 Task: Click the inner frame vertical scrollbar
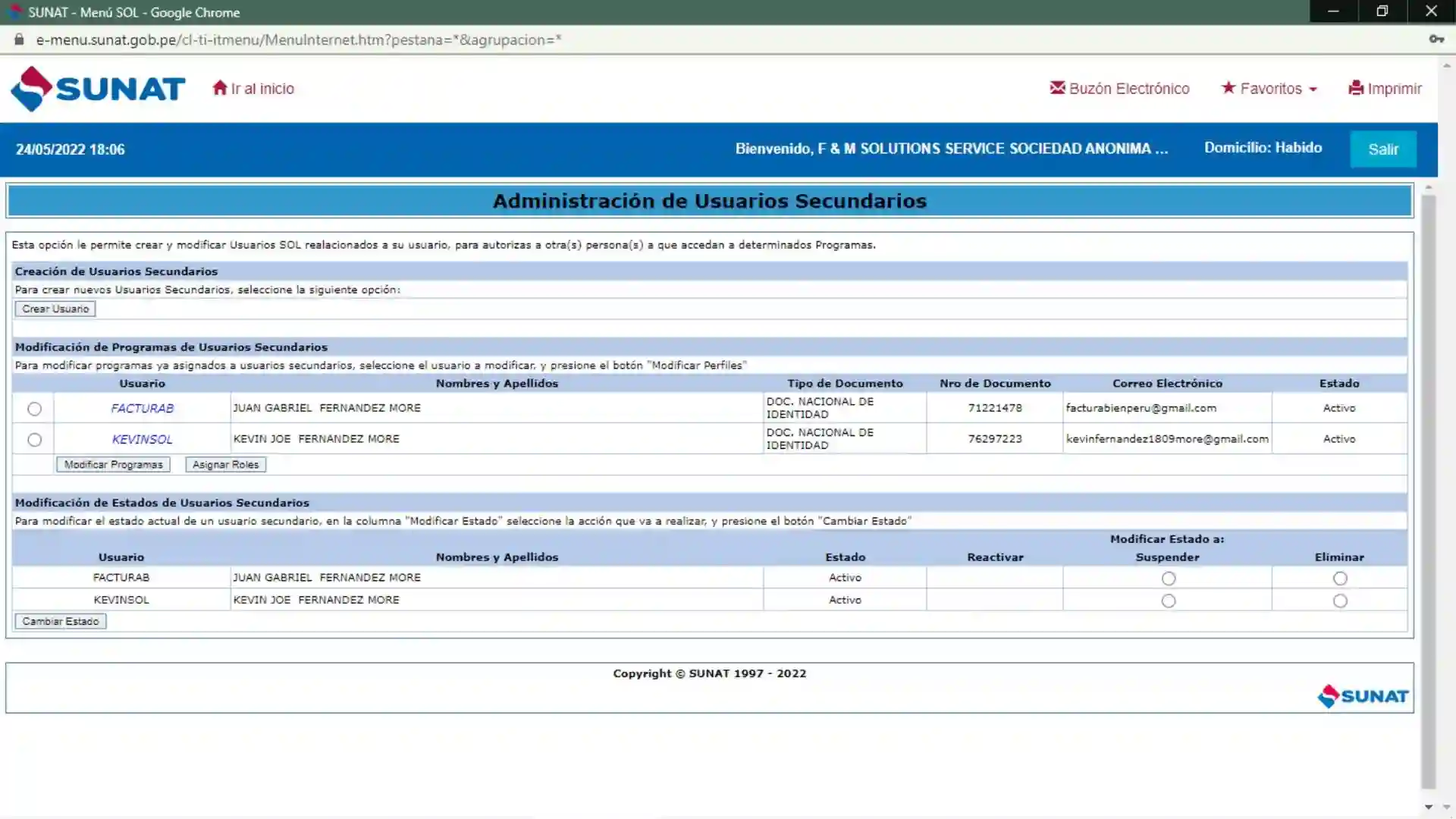pos(1428,492)
